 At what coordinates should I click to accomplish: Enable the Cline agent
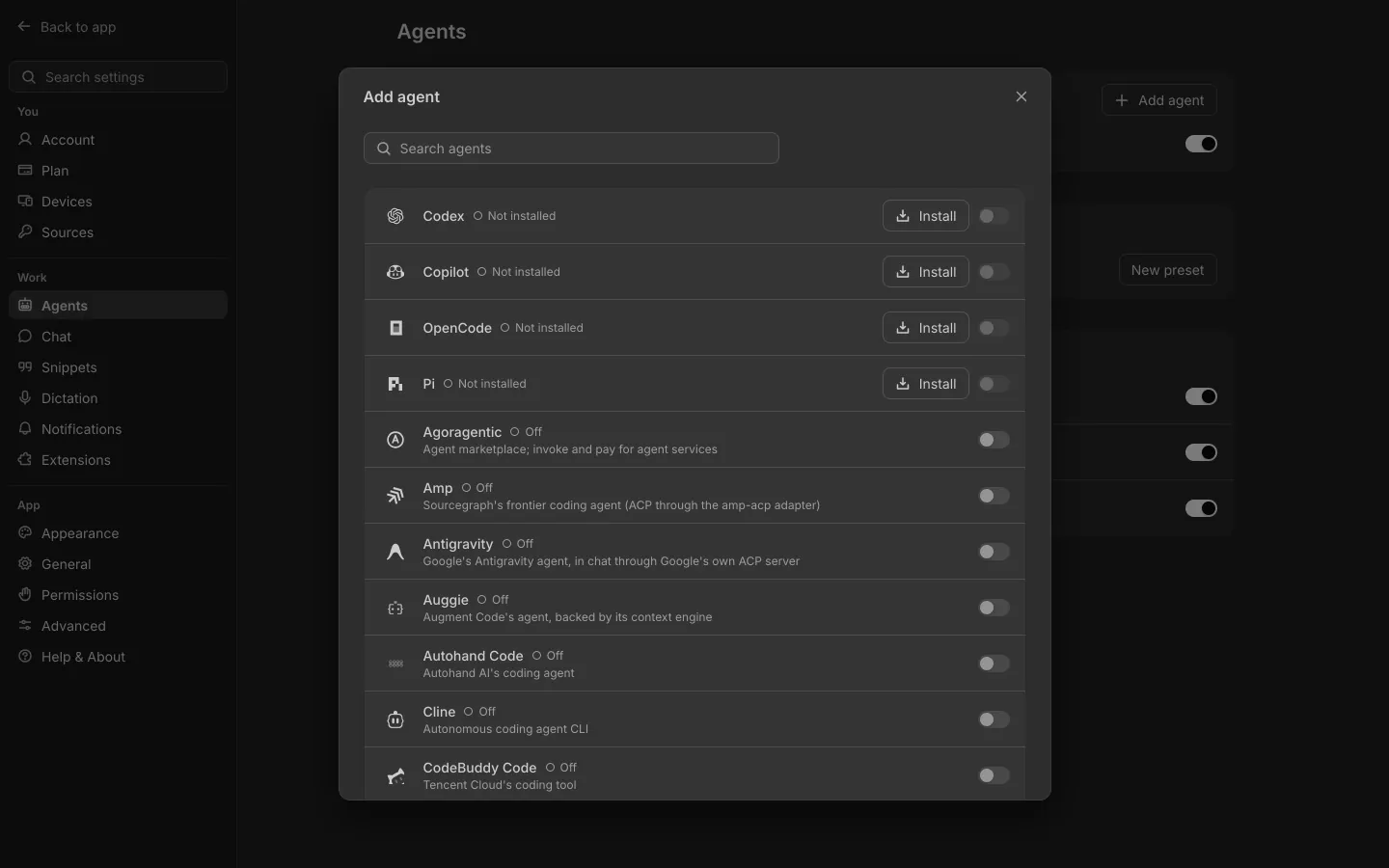pyautogui.click(x=994, y=719)
